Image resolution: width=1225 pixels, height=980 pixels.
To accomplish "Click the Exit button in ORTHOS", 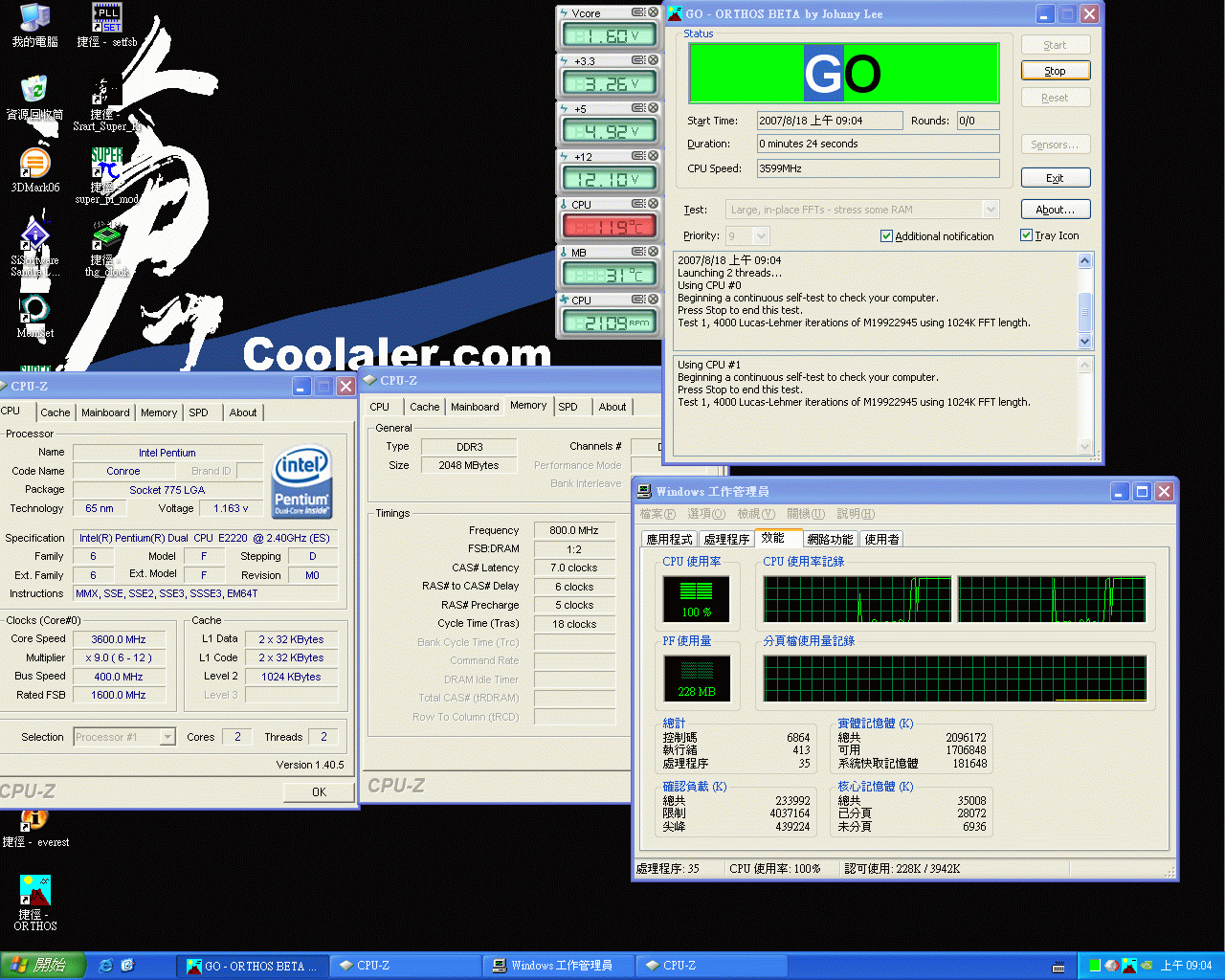I will [x=1056, y=178].
